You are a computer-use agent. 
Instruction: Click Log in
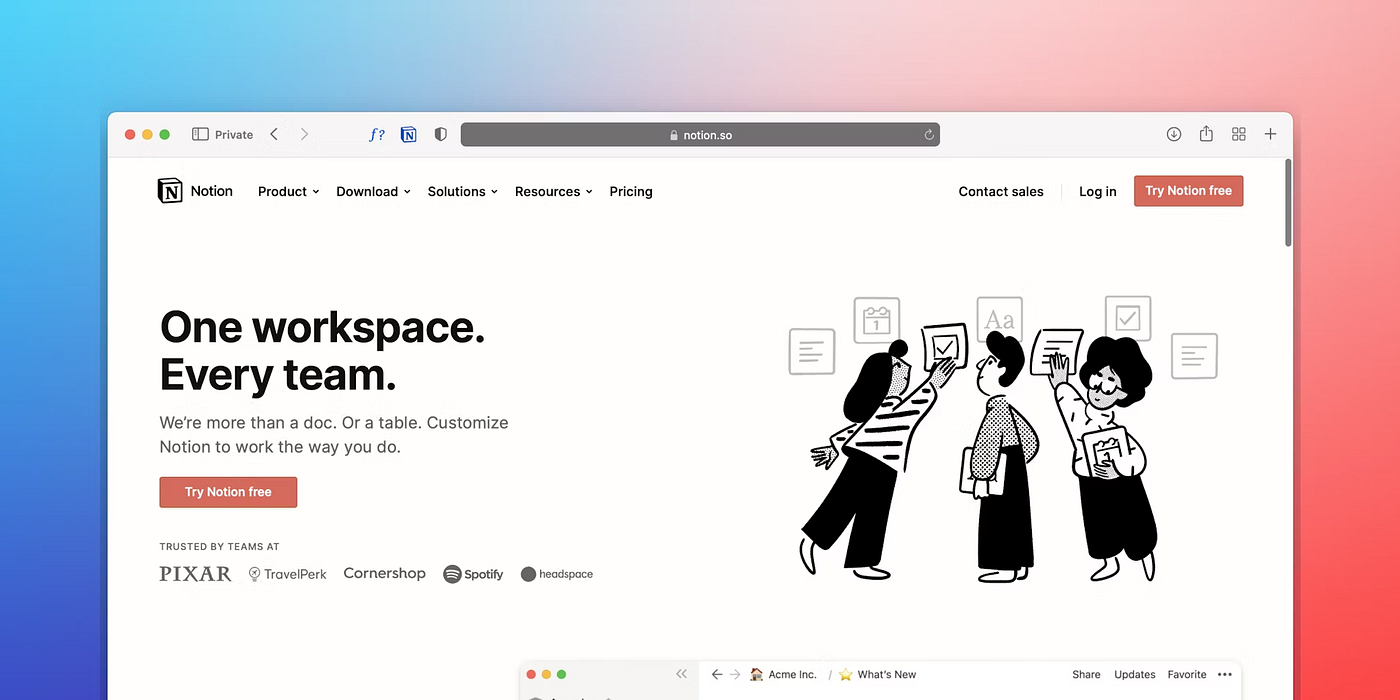coord(1098,191)
